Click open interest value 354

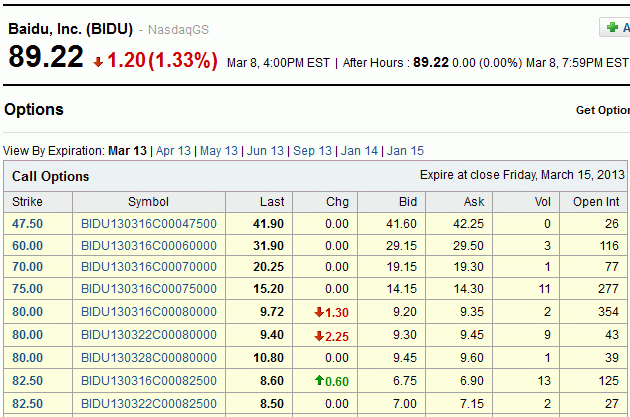(x=608, y=312)
